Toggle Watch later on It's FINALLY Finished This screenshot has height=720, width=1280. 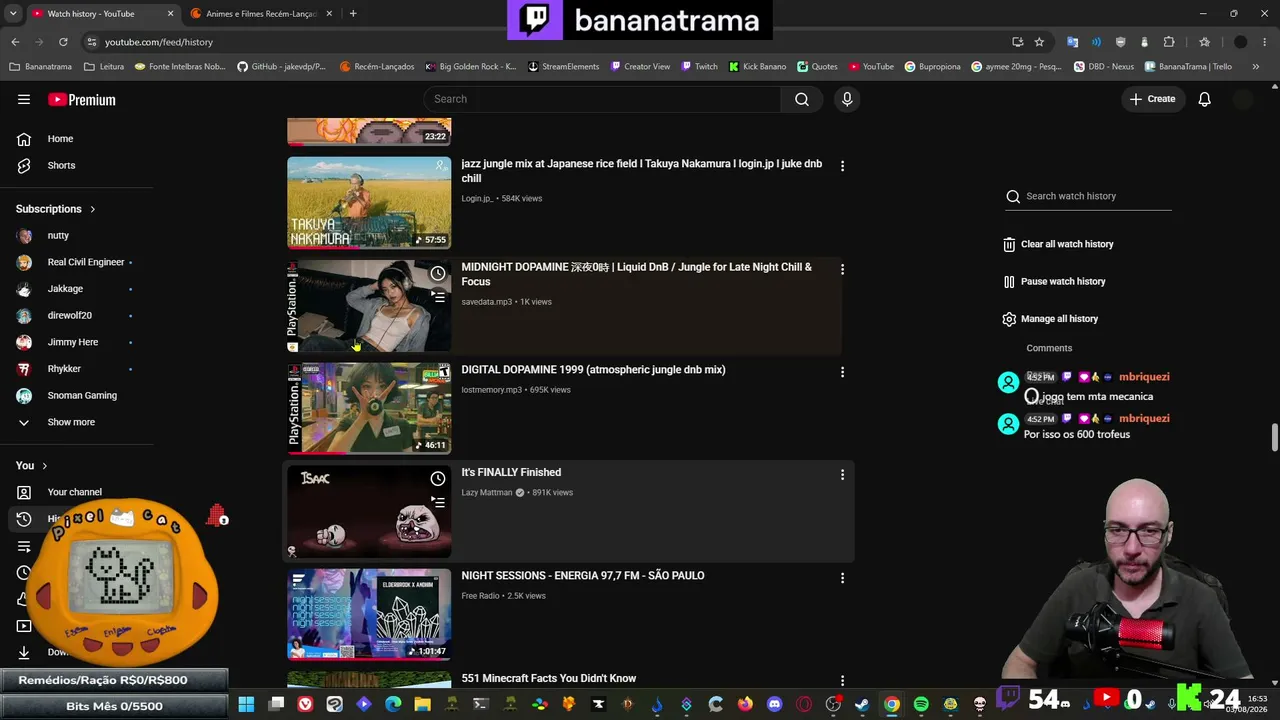438,479
